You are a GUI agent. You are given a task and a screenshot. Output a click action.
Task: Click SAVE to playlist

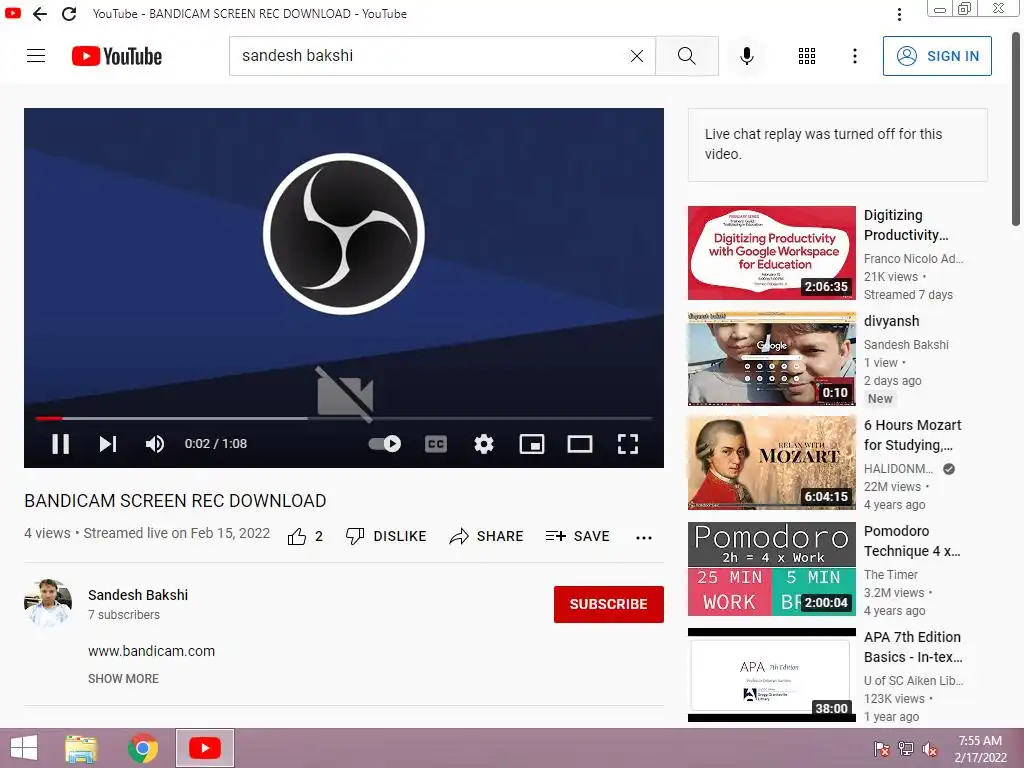[x=578, y=537]
